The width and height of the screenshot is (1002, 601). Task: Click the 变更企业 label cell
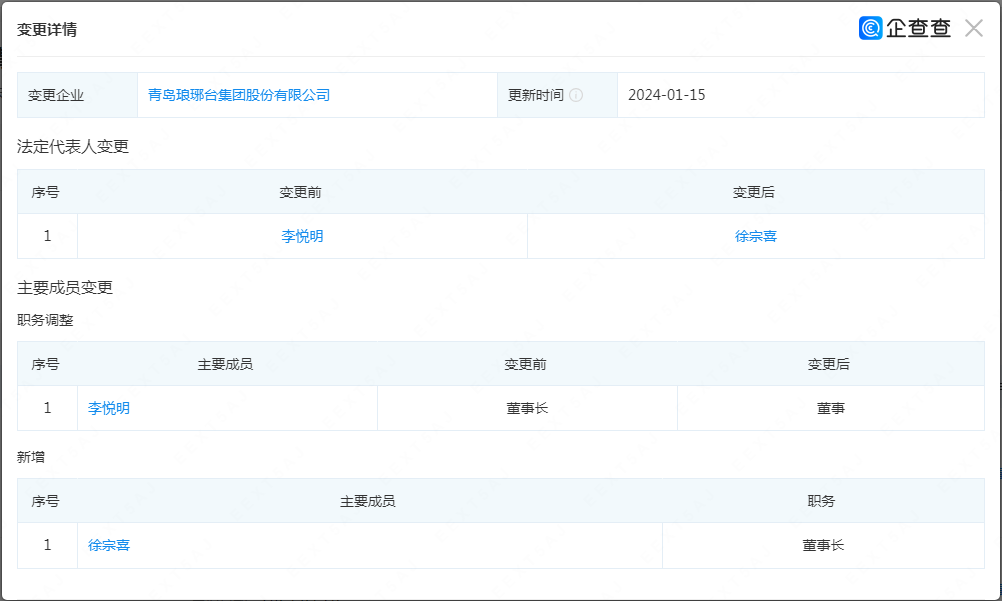click(77, 95)
